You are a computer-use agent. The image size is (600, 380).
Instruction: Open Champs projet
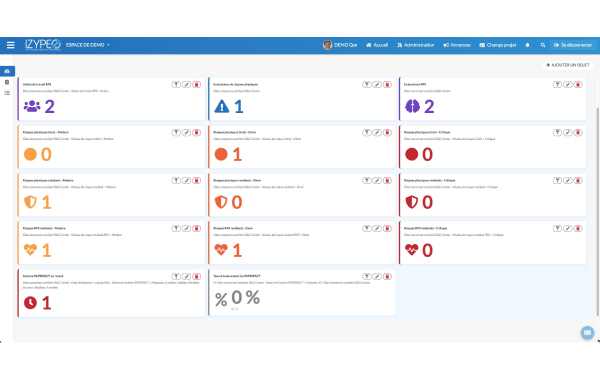pos(498,45)
